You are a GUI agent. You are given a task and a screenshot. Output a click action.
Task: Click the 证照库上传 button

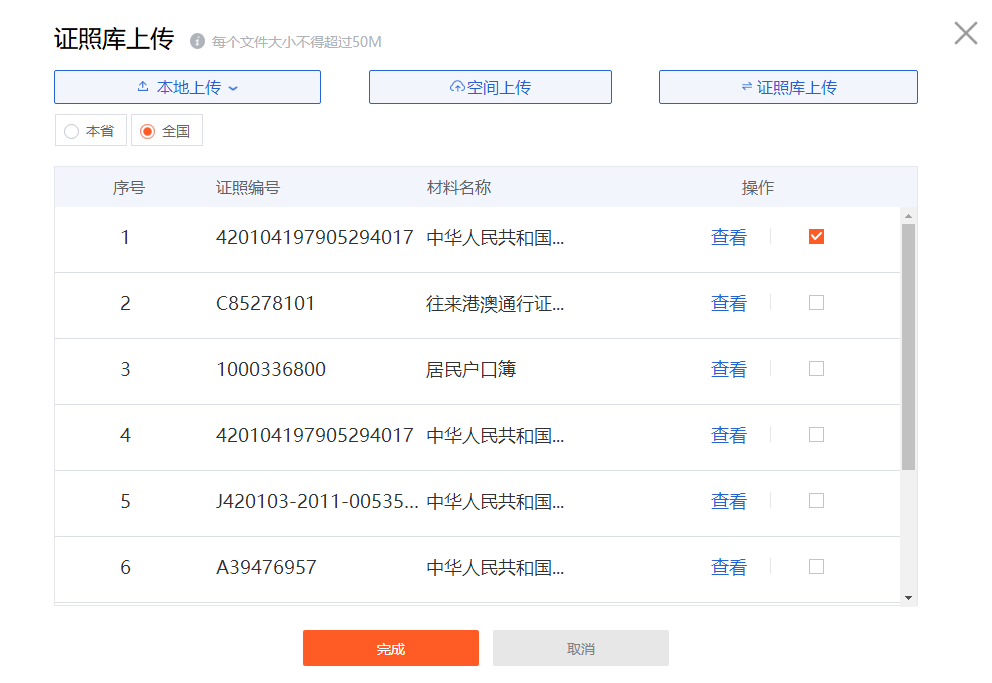click(x=788, y=87)
